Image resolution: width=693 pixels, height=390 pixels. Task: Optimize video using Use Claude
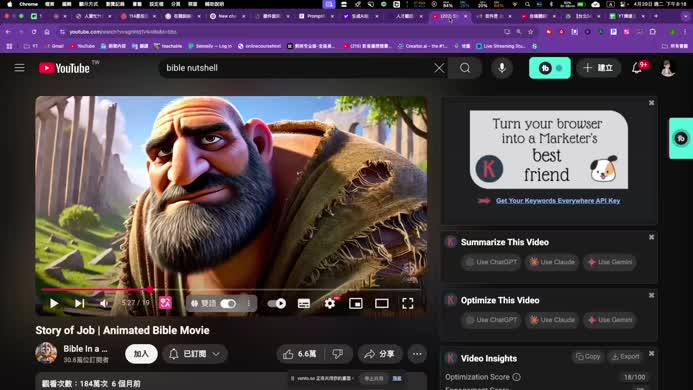coord(552,320)
